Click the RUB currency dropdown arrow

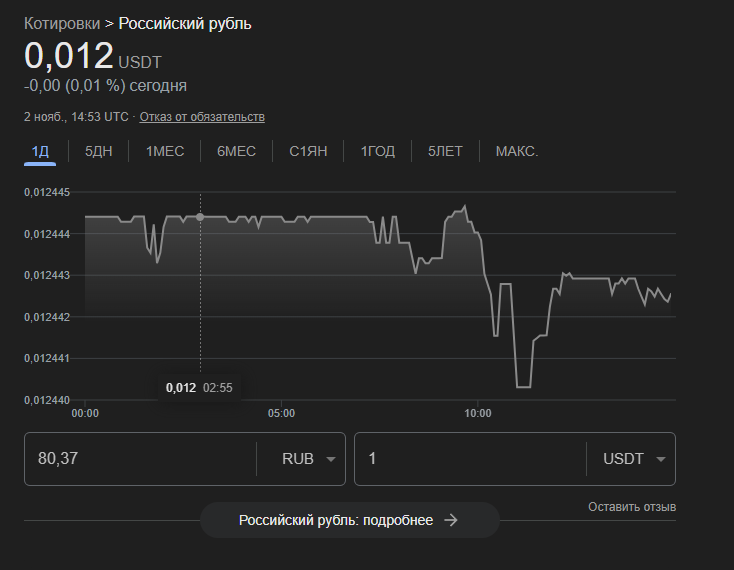pyautogui.click(x=330, y=459)
